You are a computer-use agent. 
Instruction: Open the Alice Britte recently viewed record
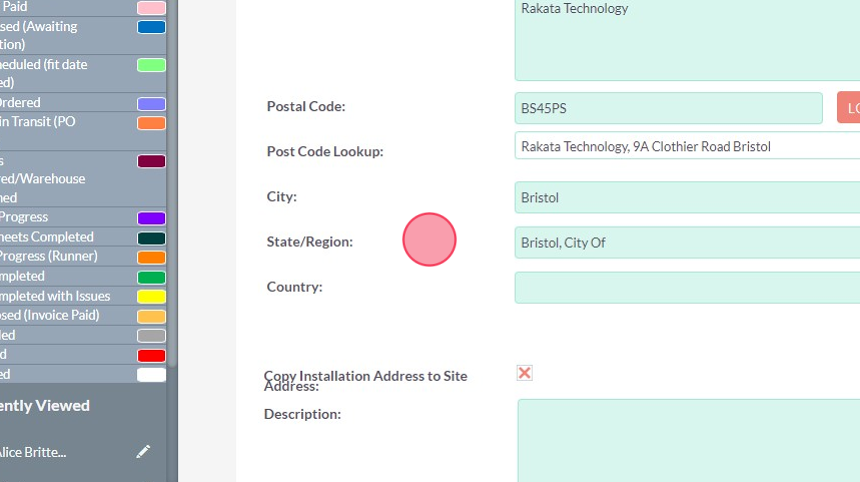point(35,452)
